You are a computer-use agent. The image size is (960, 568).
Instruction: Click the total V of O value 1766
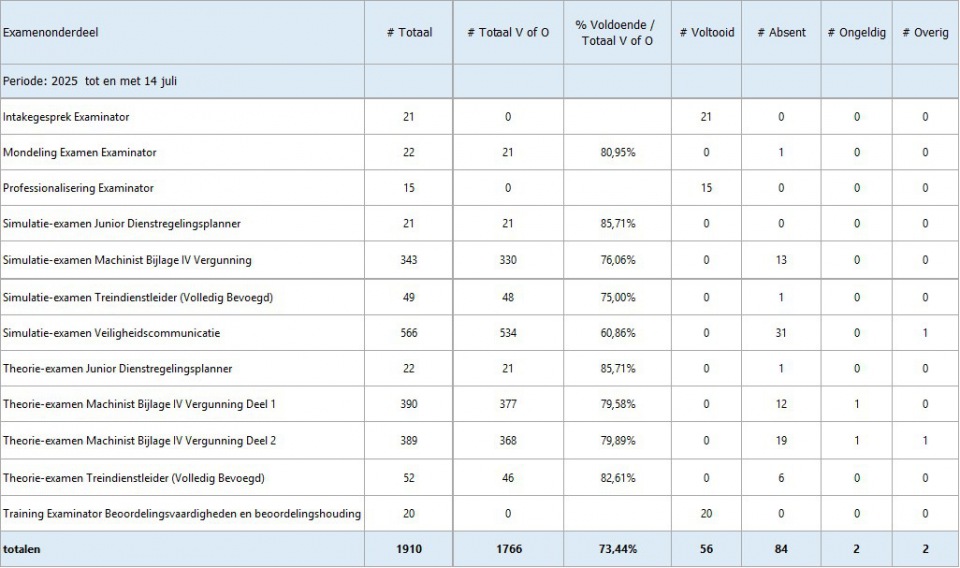point(509,549)
